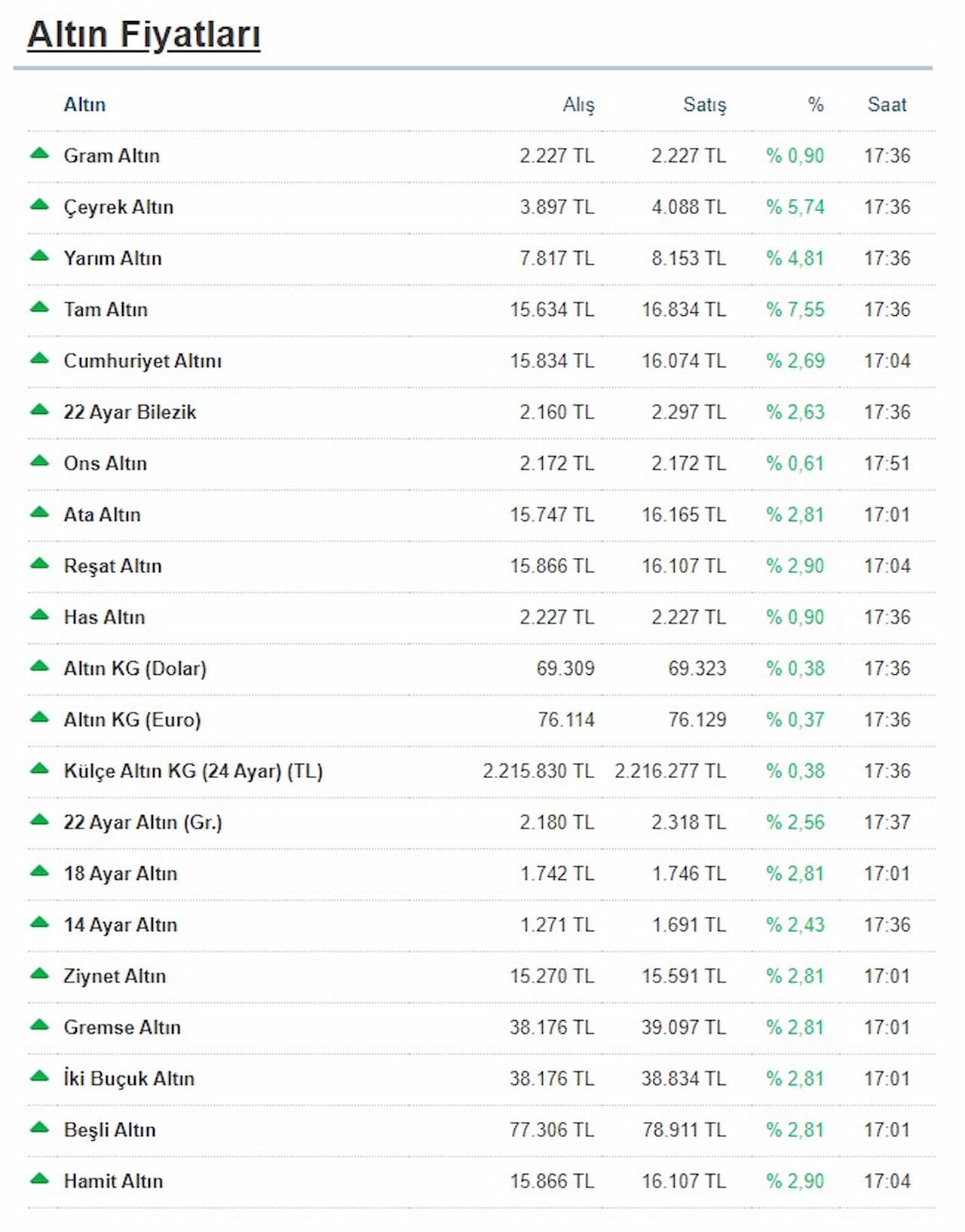Click the green arrow next to Gremse Altın
This screenshot has height=1232, width=965.
(x=39, y=1025)
